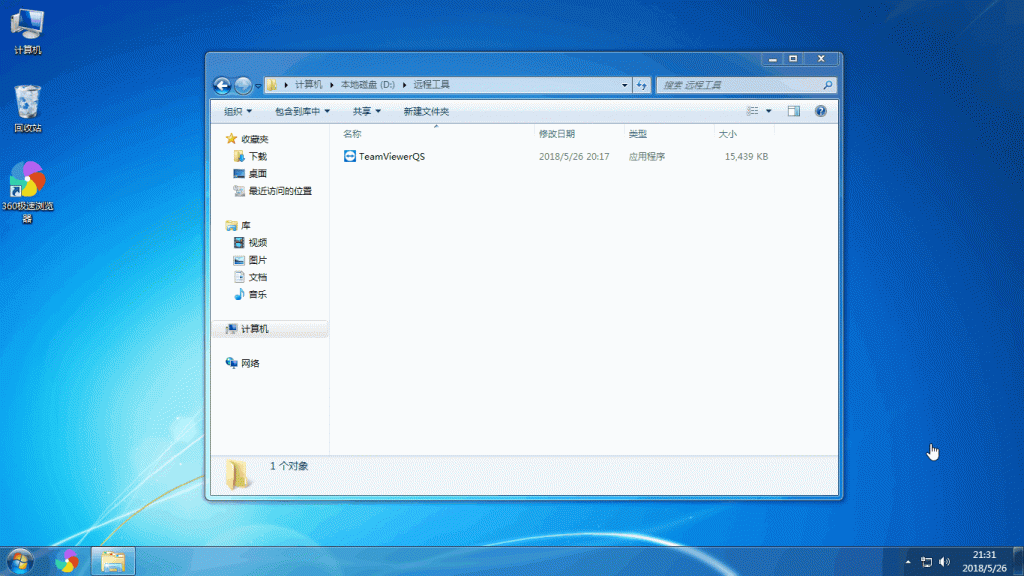
Task: Click the Windows Start button
Action: [19, 561]
